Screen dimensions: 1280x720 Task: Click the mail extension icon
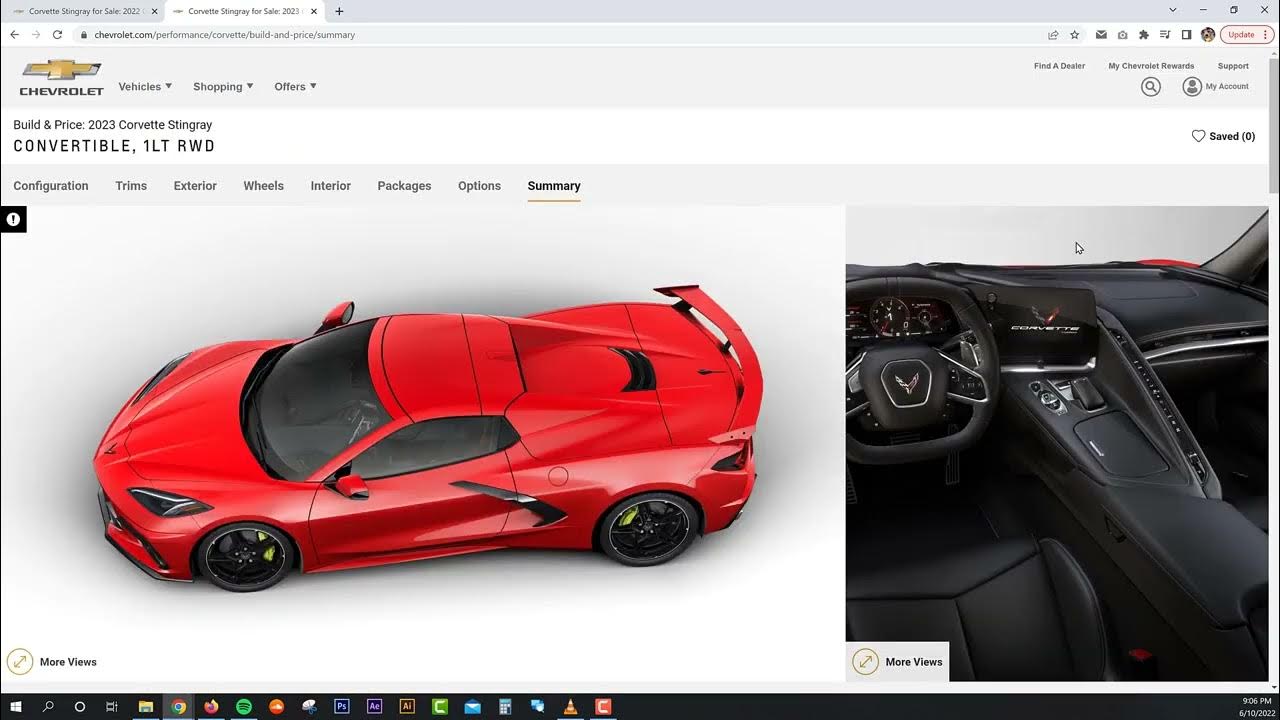pos(1101,34)
